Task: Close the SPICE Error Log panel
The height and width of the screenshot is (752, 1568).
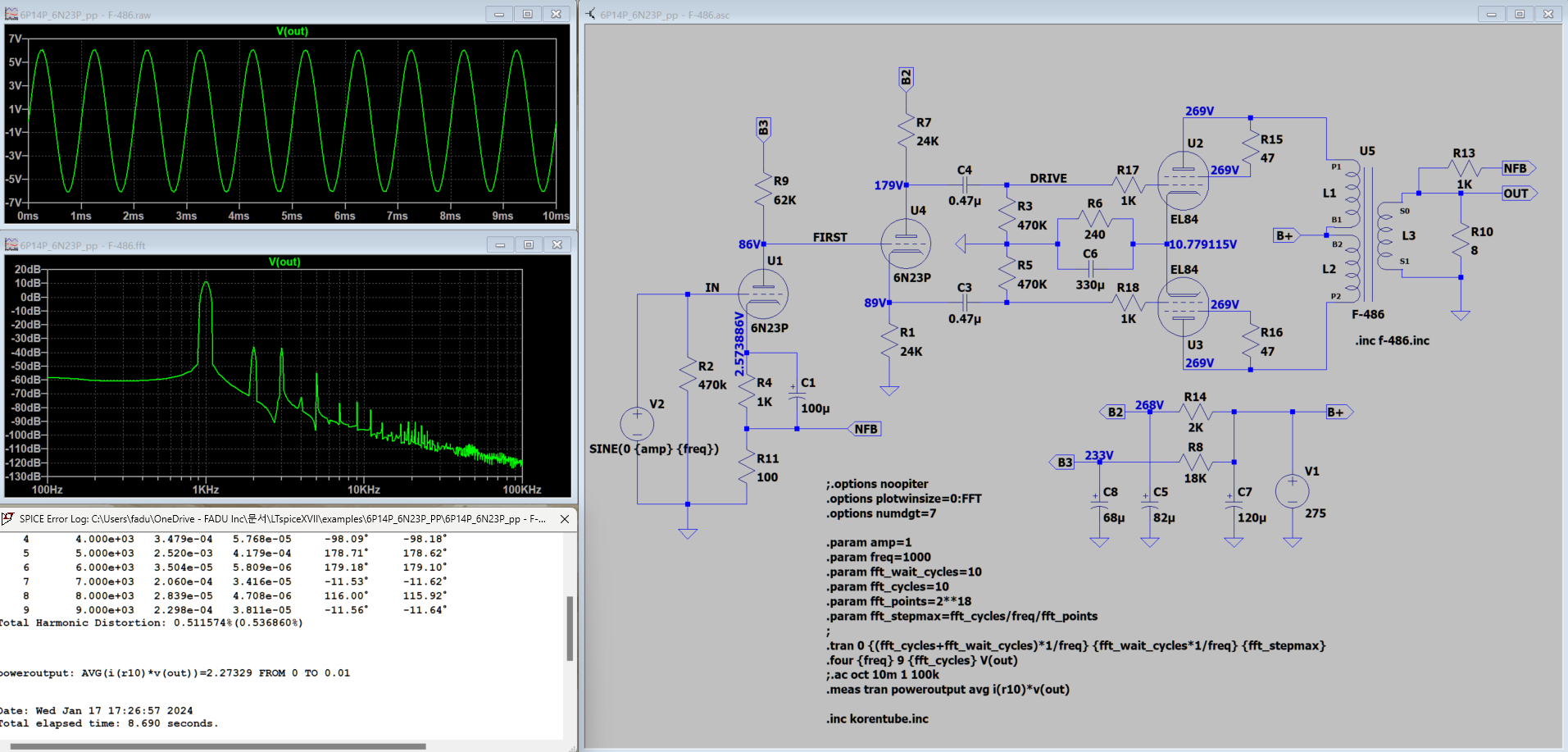Action: [x=565, y=519]
